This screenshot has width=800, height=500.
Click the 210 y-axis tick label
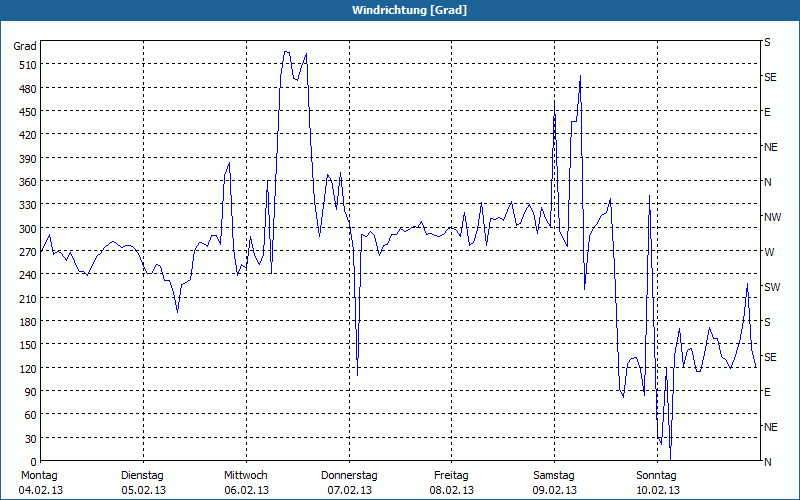(27, 298)
